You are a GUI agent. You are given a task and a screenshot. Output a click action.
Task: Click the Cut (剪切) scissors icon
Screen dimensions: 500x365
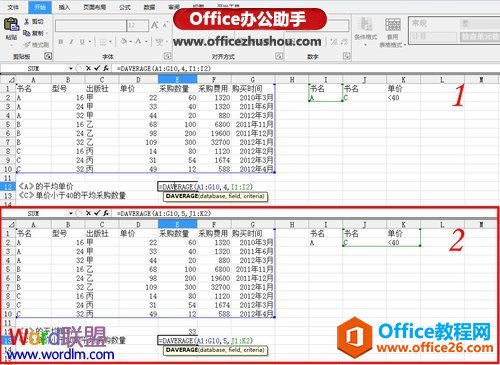(x=27, y=22)
